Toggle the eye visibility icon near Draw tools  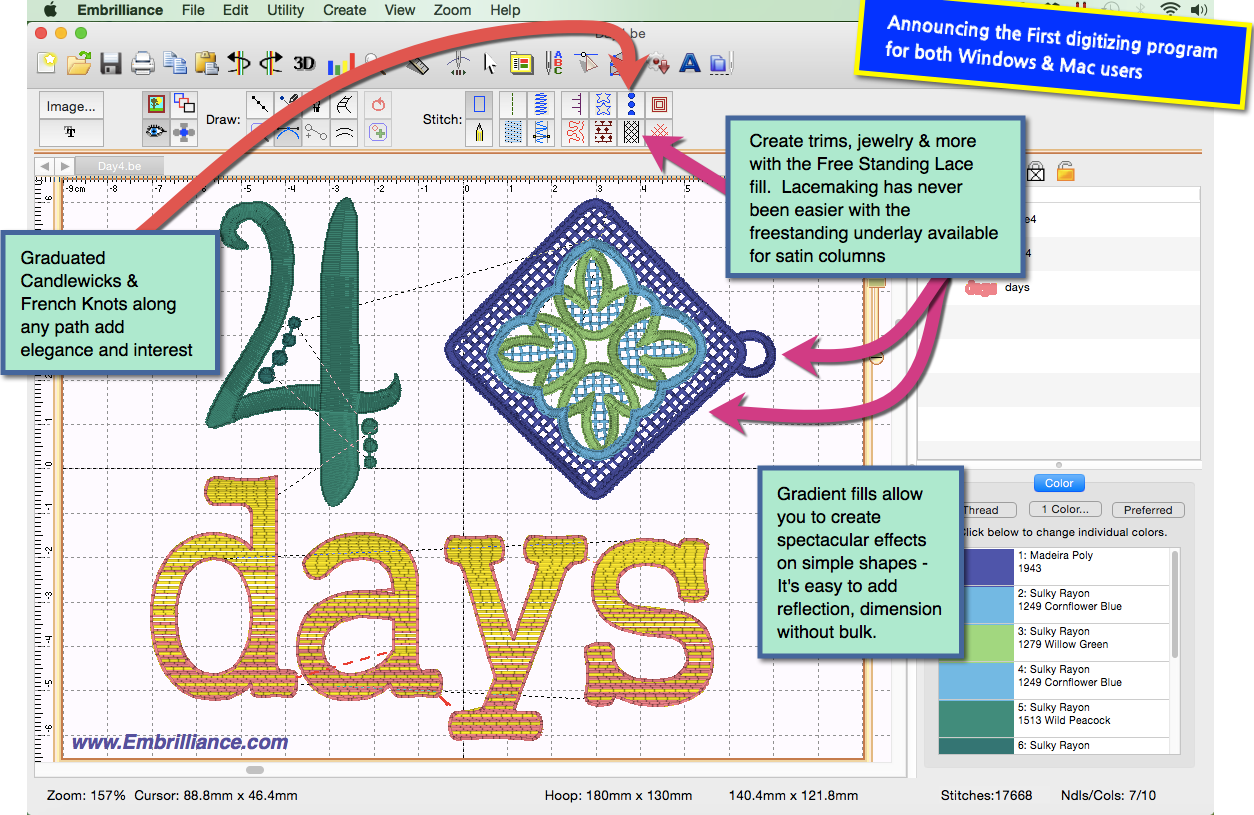[155, 132]
